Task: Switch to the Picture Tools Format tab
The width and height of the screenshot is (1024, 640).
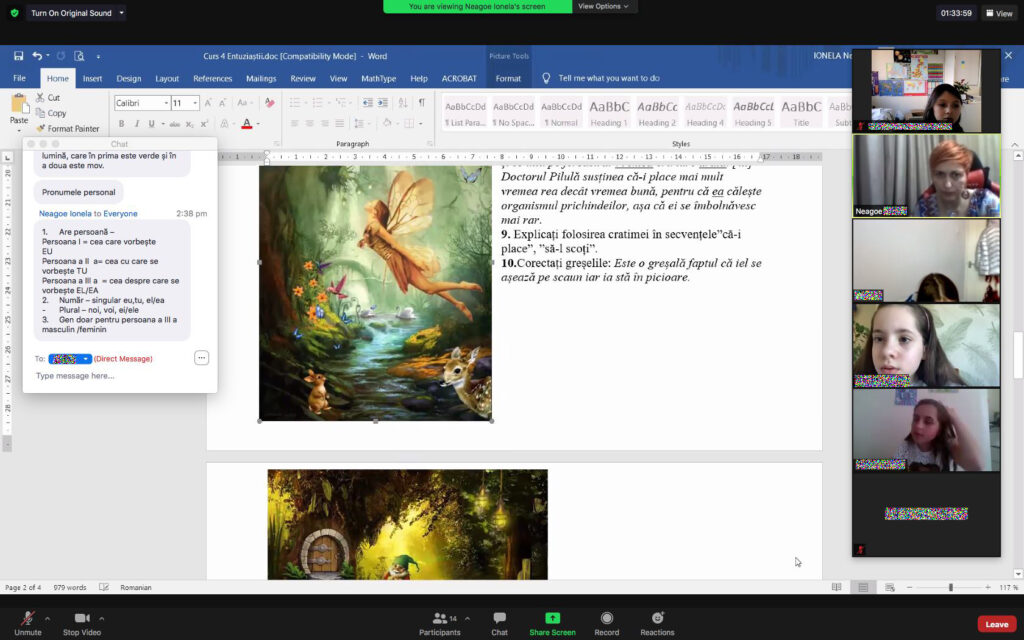Action: pyautogui.click(x=508, y=78)
